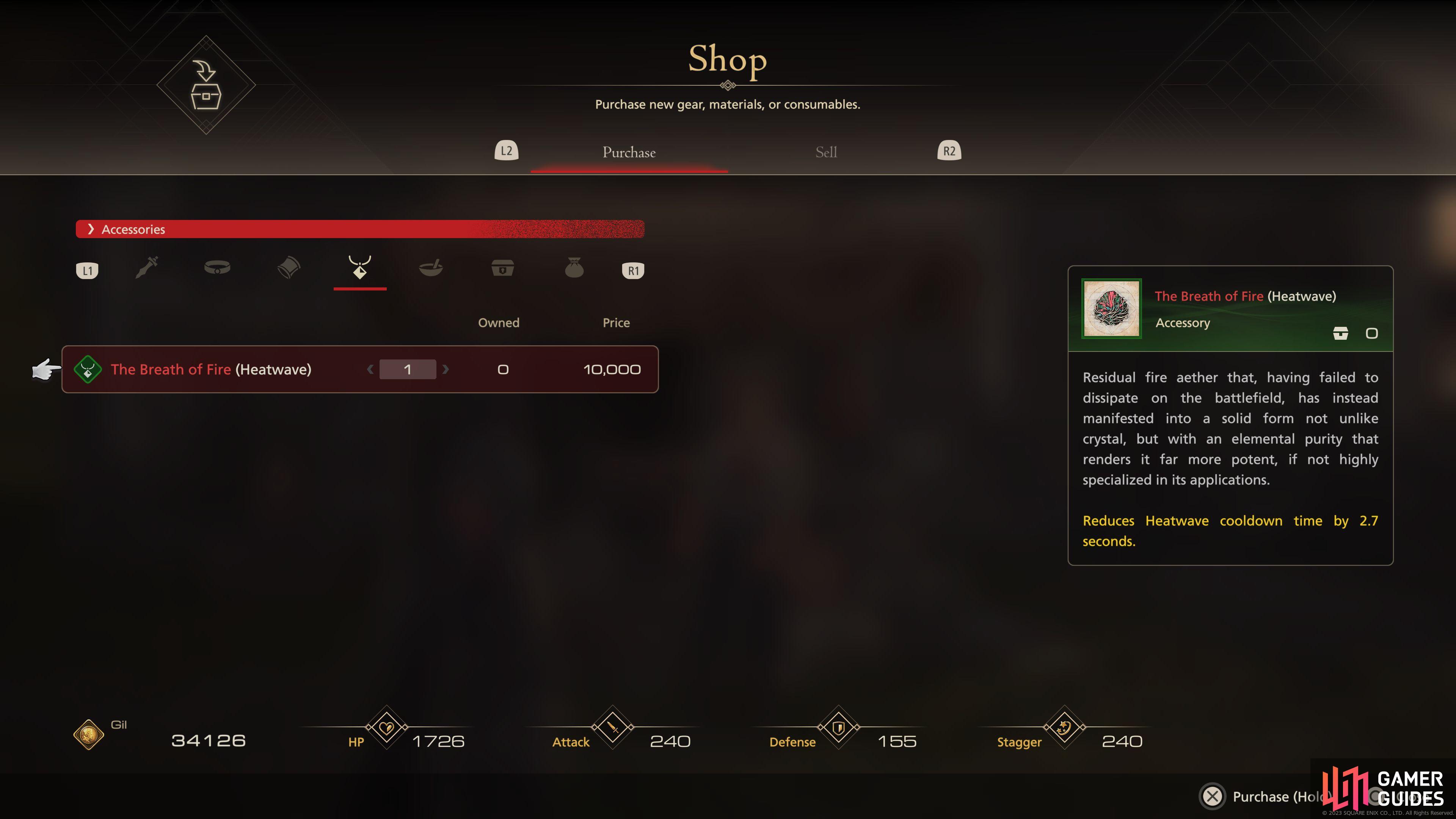Screen dimensions: 1456x819
Task: Click The Breath of Fire item thumbnail
Action: (1111, 309)
